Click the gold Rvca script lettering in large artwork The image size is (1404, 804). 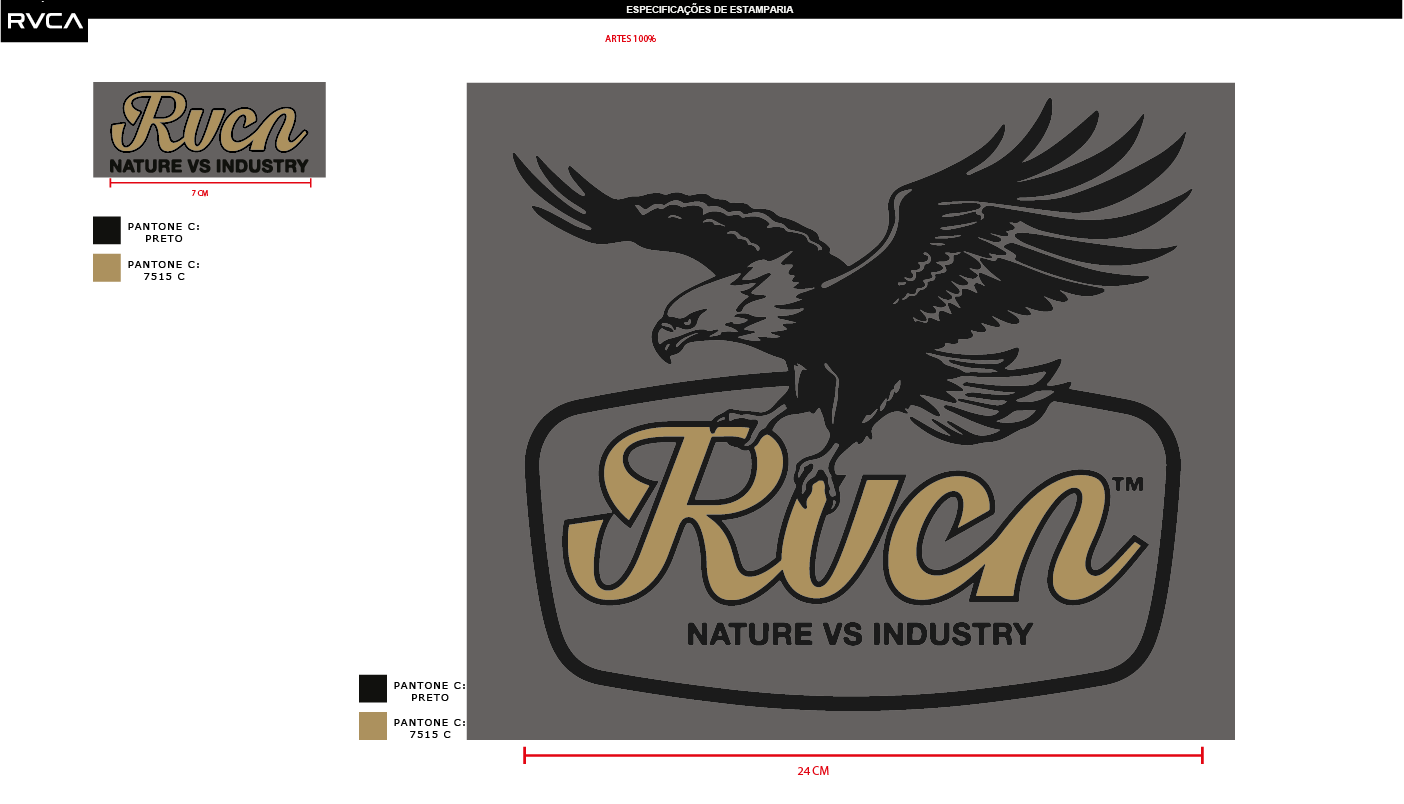pyautogui.click(x=855, y=515)
